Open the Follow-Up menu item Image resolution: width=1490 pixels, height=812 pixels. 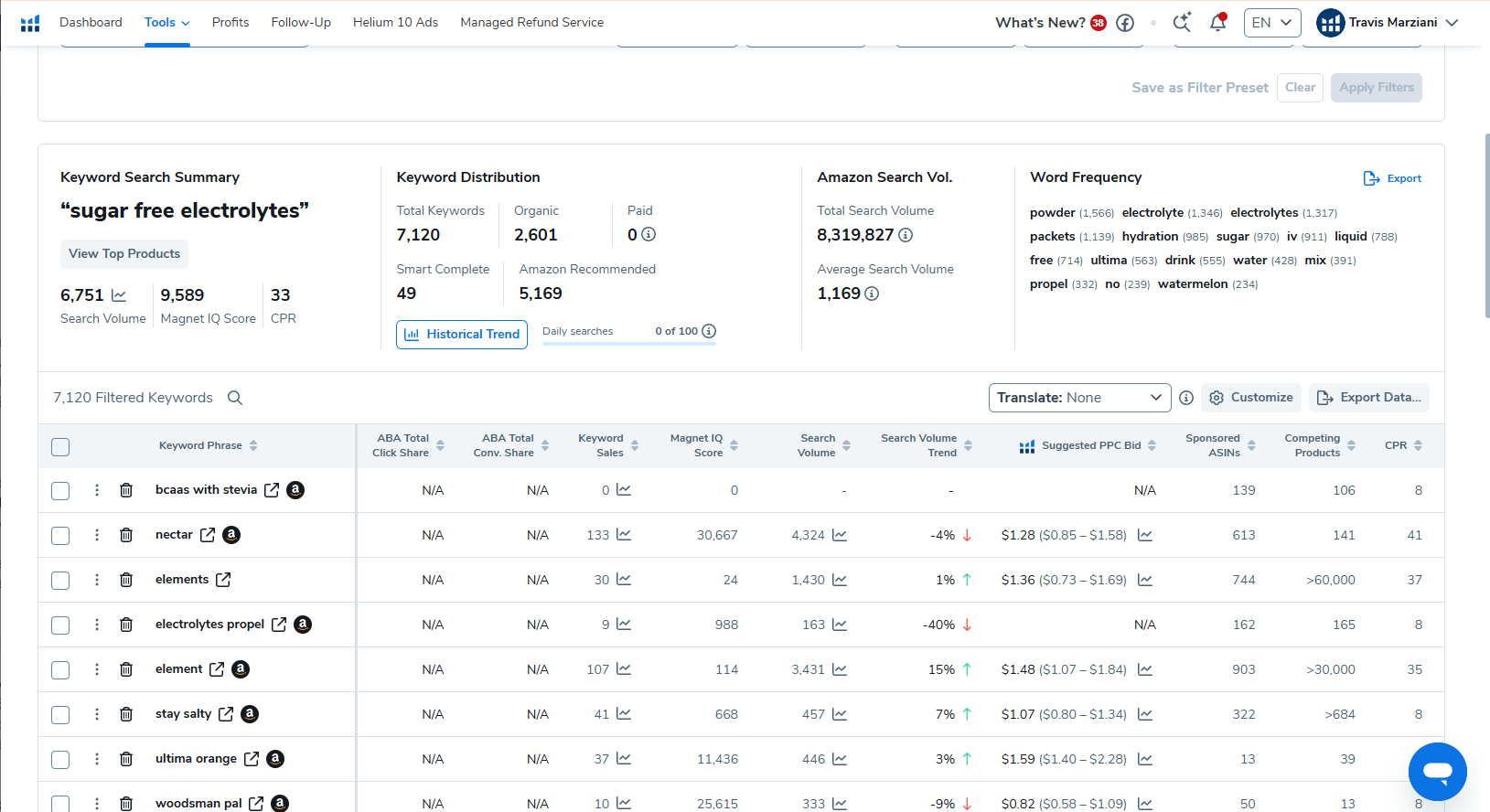(x=301, y=22)
